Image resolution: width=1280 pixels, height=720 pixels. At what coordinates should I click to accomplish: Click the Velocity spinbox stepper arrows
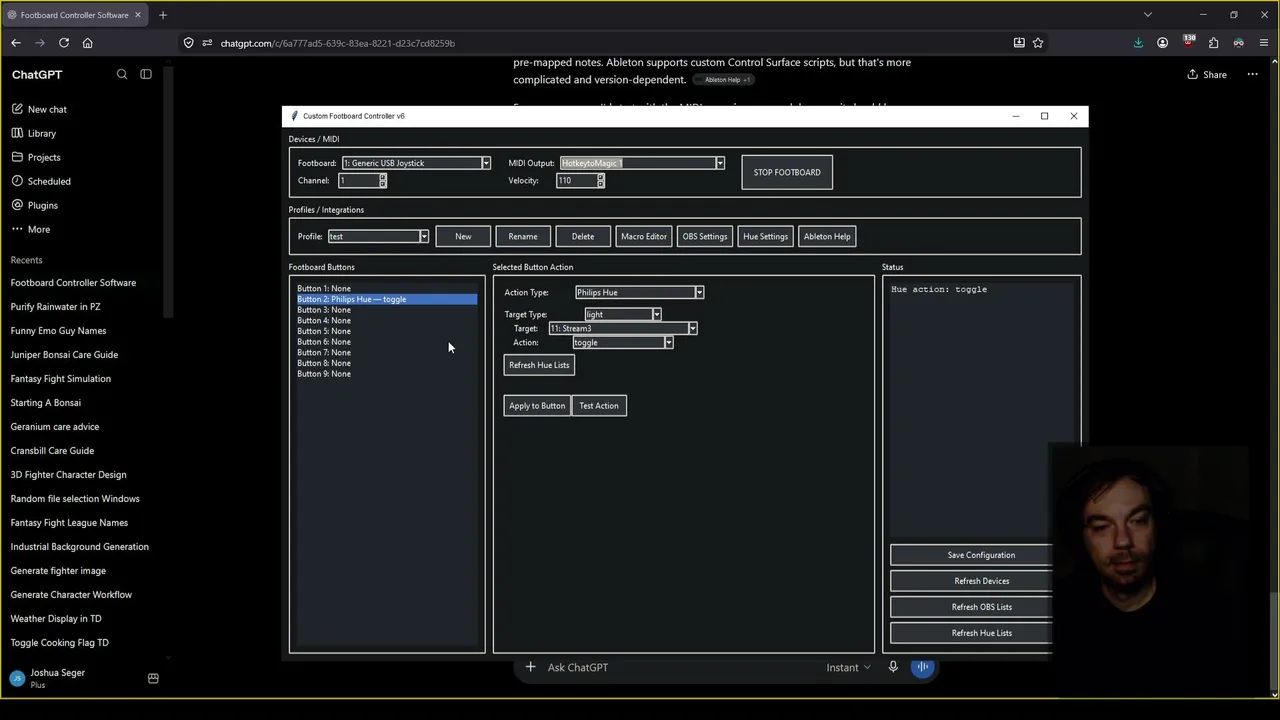(x=600, y=181)
